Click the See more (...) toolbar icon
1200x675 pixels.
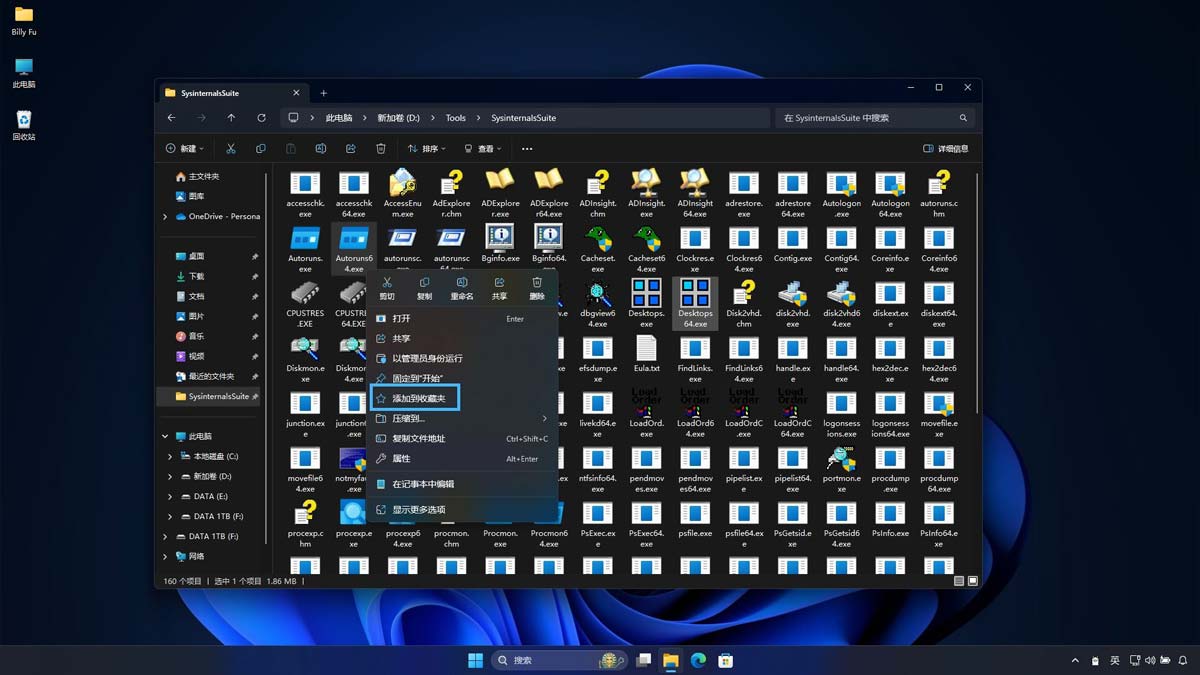[527, 148]
